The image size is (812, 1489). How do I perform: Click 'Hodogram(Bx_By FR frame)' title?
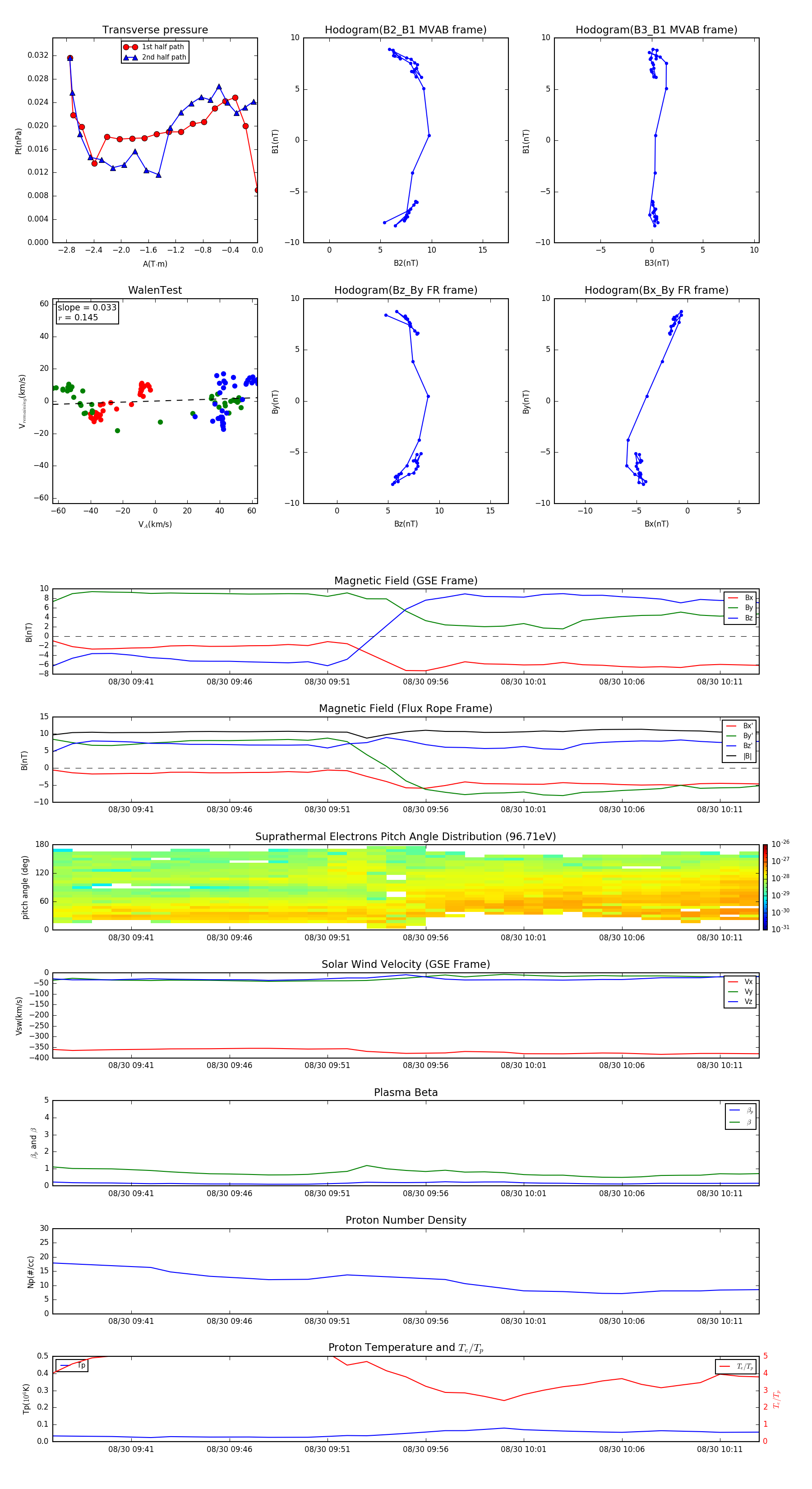click(656, 290)
